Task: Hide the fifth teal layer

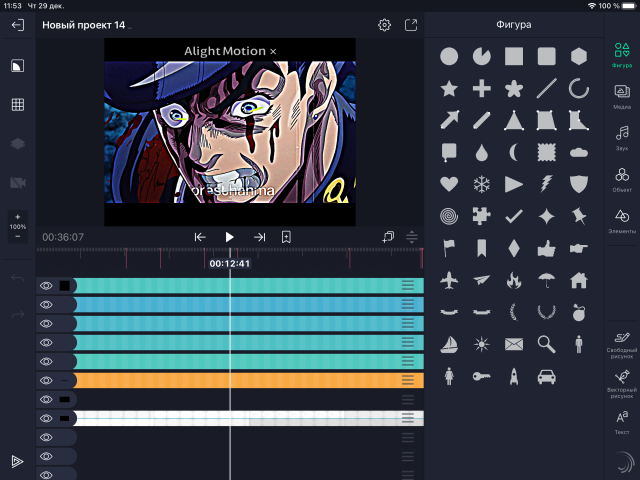Action: coord(46,362)
